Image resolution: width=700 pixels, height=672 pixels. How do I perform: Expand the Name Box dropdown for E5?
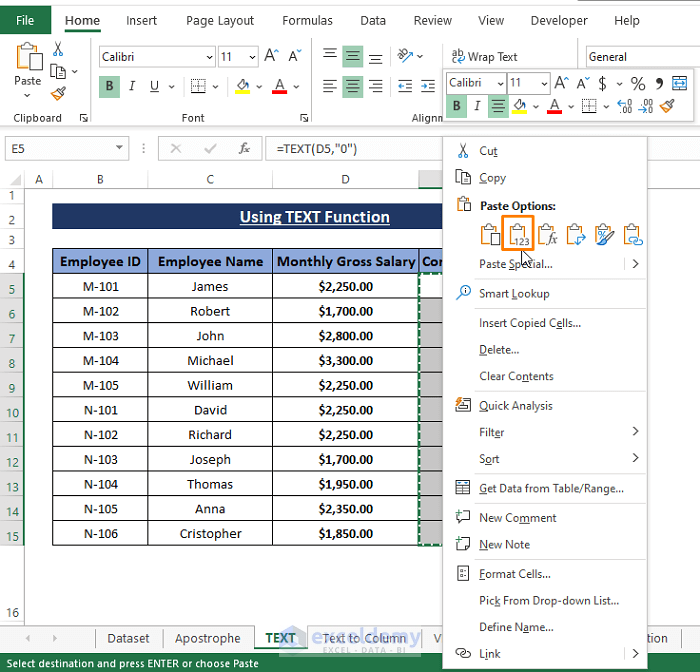click(x=120, y=149)
